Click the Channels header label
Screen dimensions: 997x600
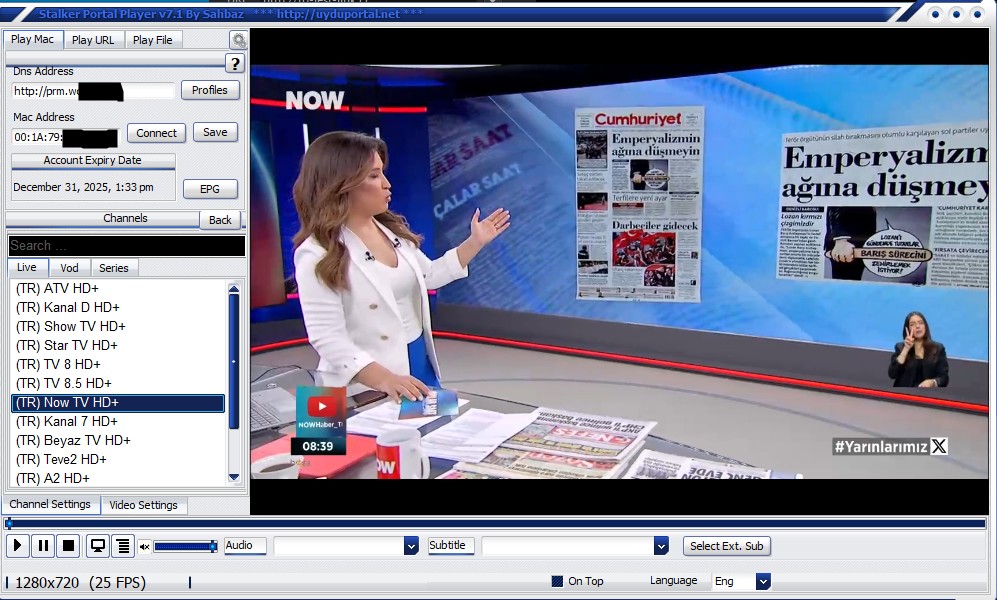point(125,219)
